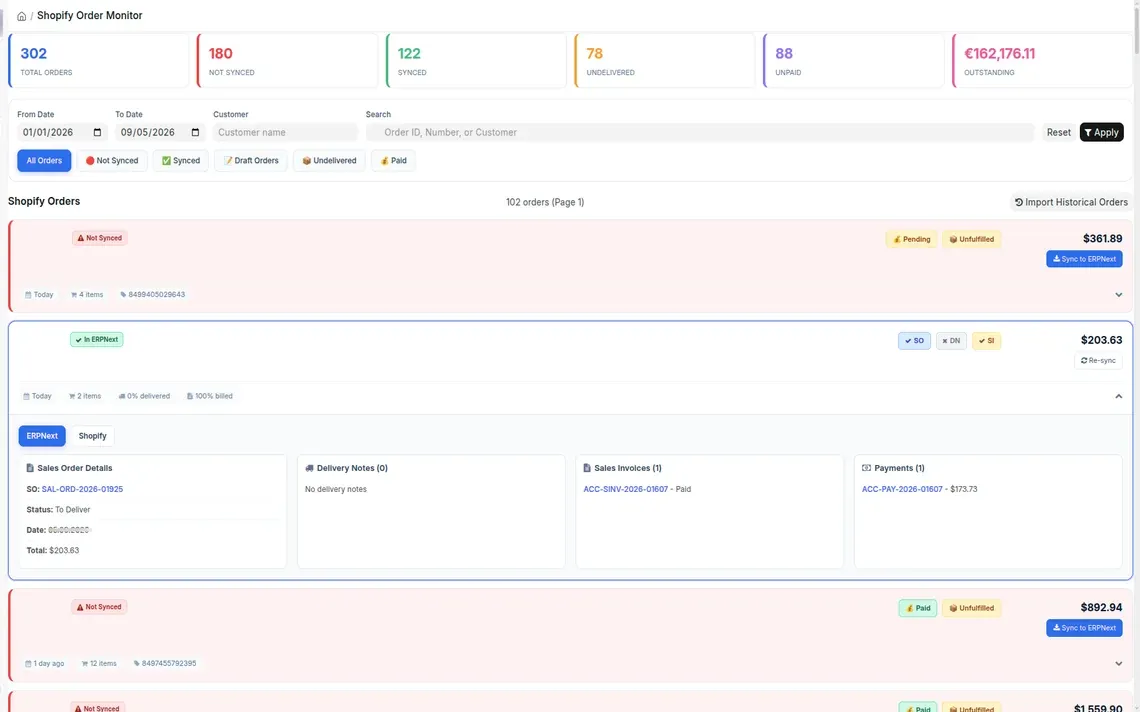This screenshot has height=712, width=1140.
Task: Click Paid badge on $892.94 order
Action: pyautogui.click(x=918, y=608)
